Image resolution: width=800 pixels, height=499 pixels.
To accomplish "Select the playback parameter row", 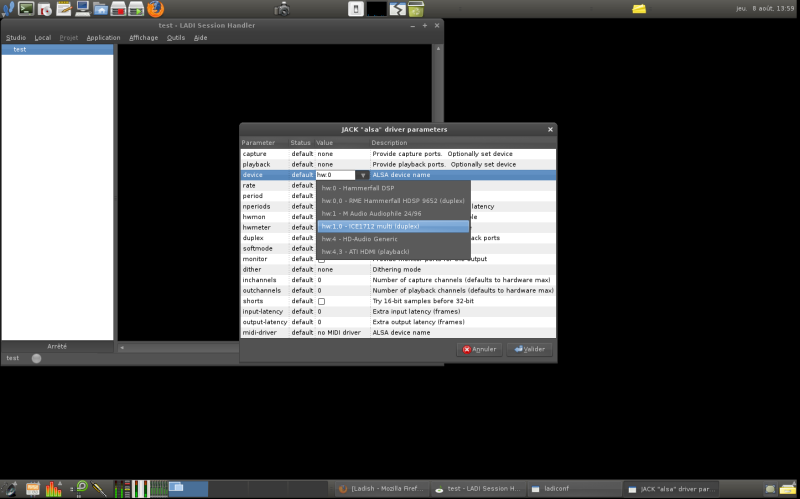I will coord(398,164).
